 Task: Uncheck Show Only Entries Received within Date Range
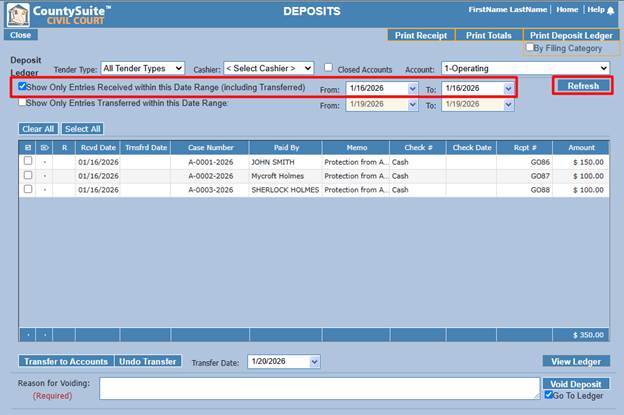(x=22, y=86)
